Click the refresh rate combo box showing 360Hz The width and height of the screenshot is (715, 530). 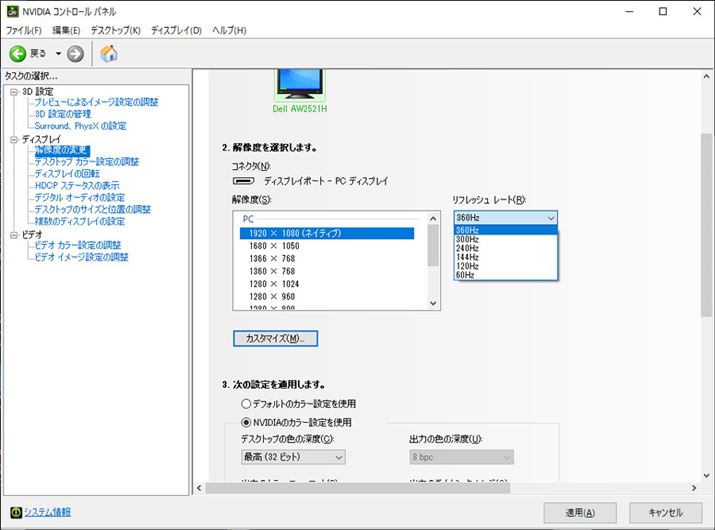point(505,218)
